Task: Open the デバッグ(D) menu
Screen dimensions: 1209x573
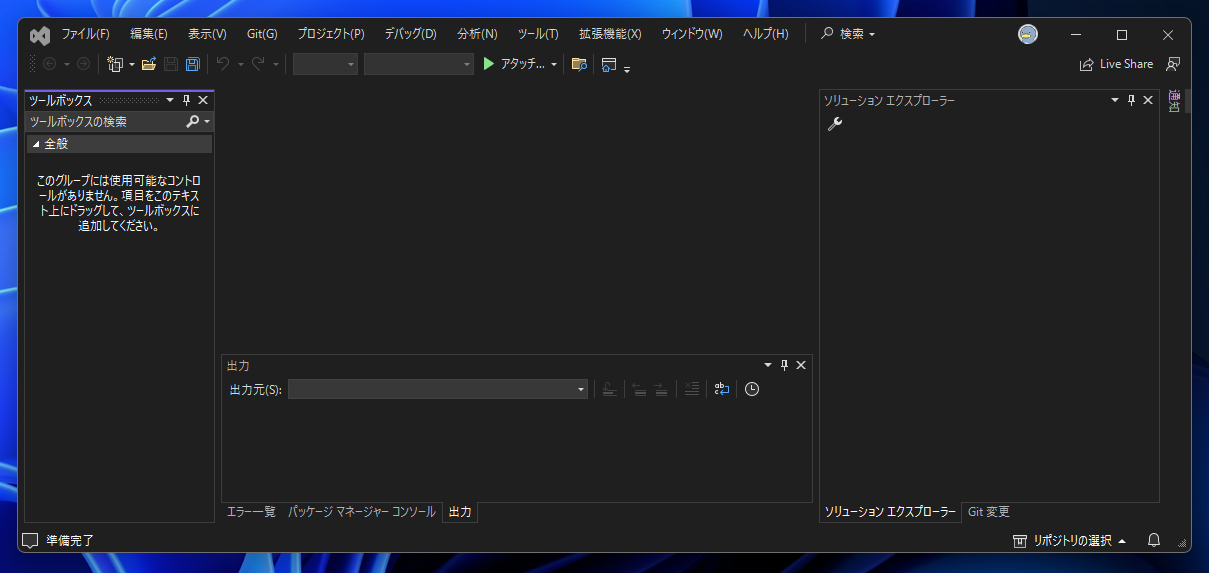Action: pos(411,34)
